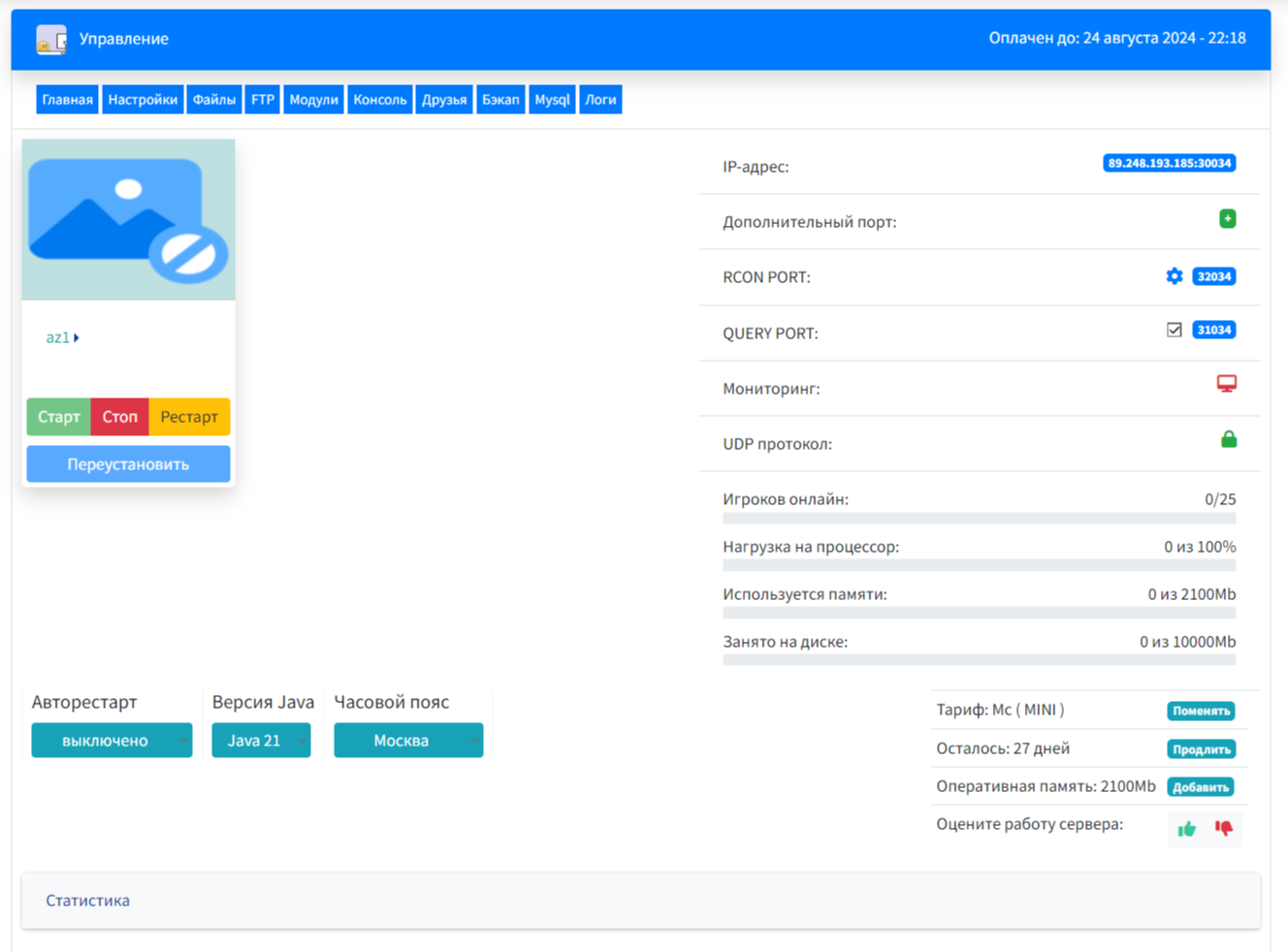Click the Осталось: 27 дней text

point(1003,748)
